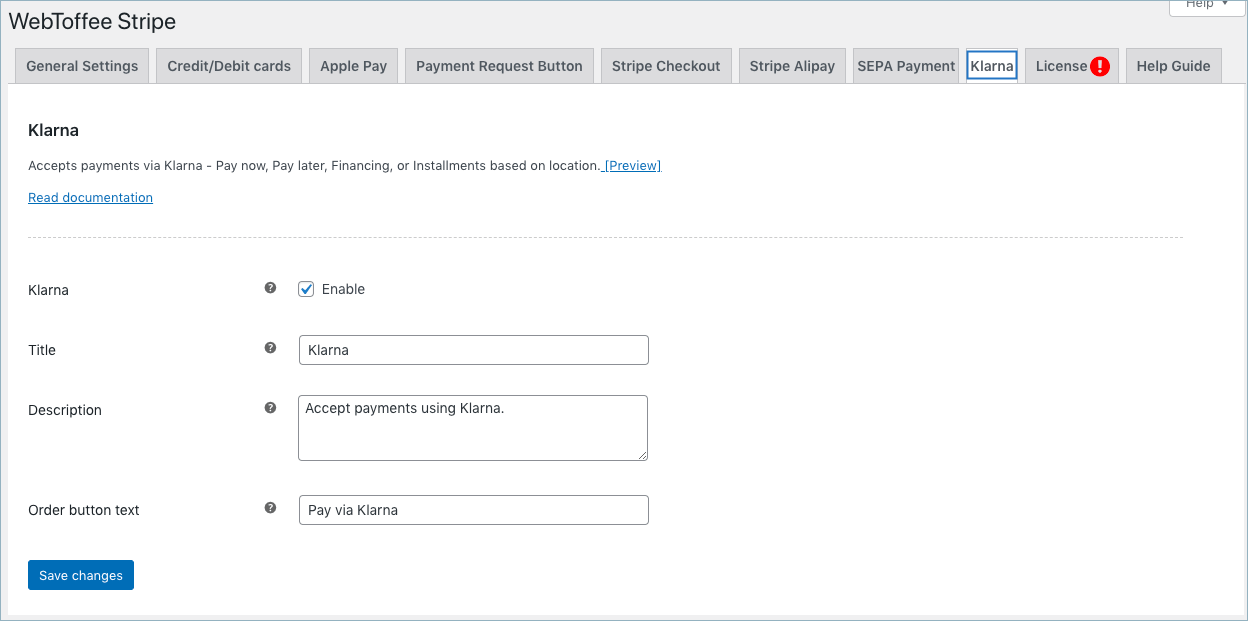1248x621 pixels.
Task: Switch to the Stripe Checkout tab
Action: (x=666, y=65)
